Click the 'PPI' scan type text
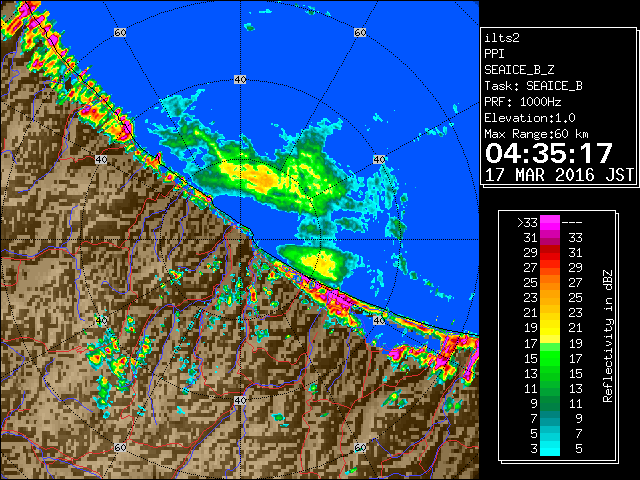 click(494, 54)
